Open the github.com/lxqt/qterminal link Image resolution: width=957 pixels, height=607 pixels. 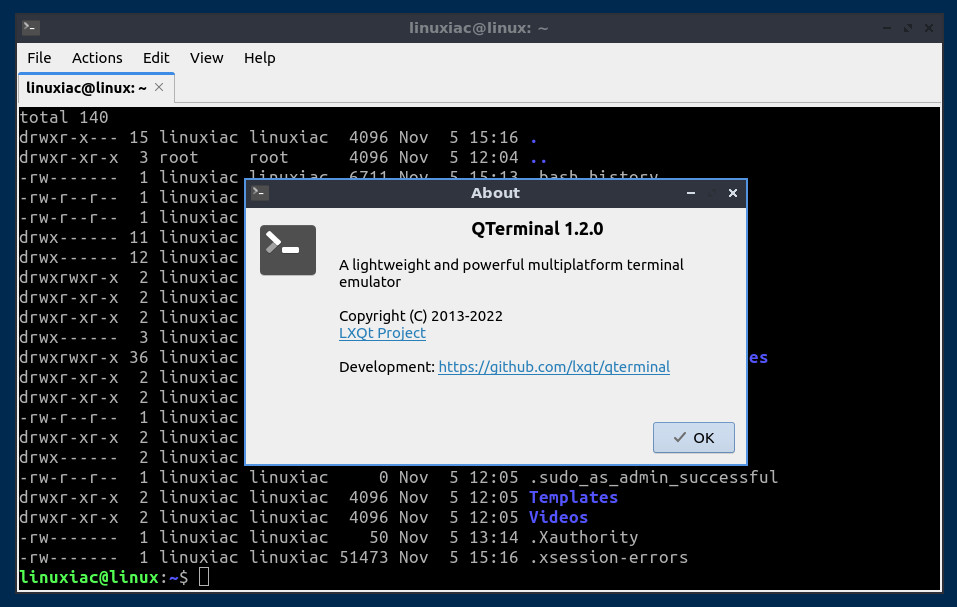(x=554, y=367)
